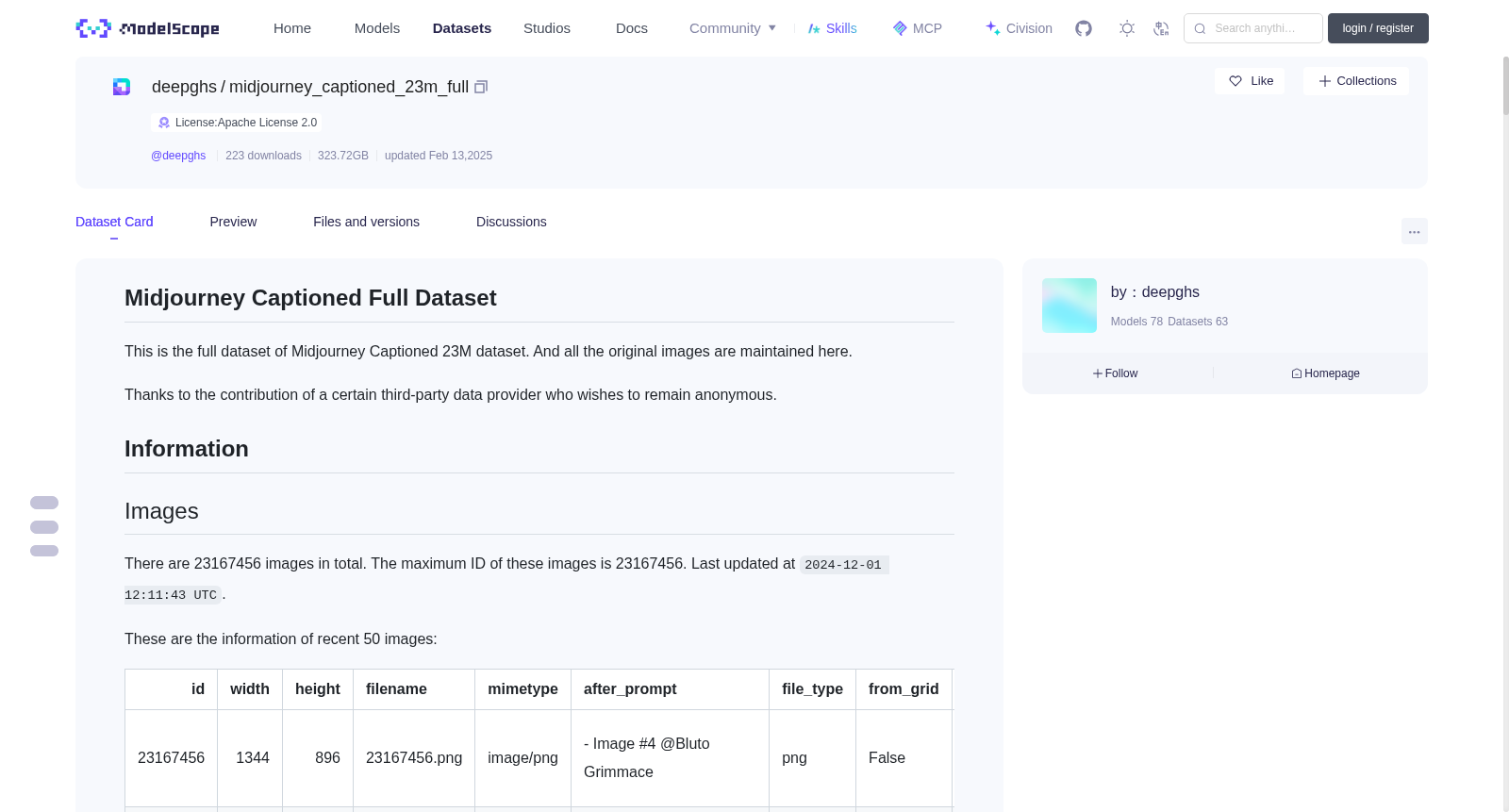
Task: Toggle light/dark theme sun icon
Action: tap(1127, 28)
